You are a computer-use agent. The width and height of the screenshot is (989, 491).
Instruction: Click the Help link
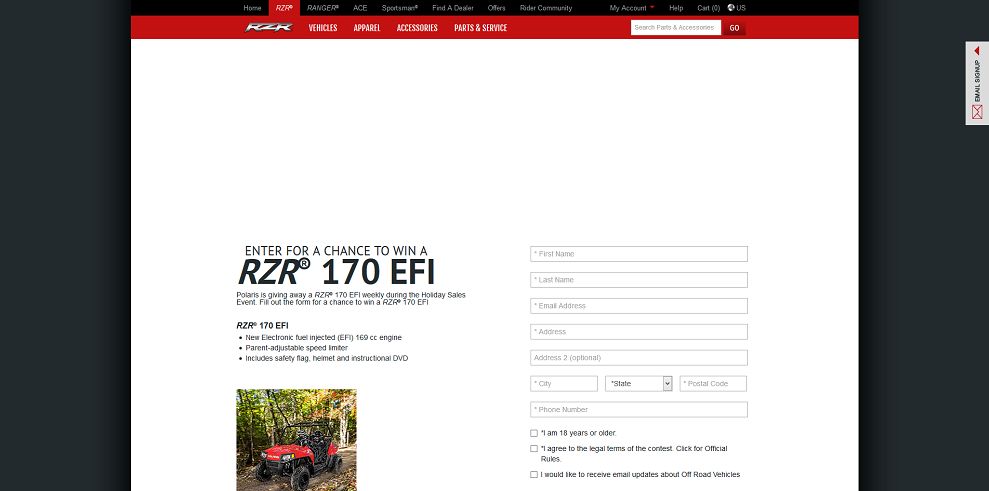click(676, 8)
